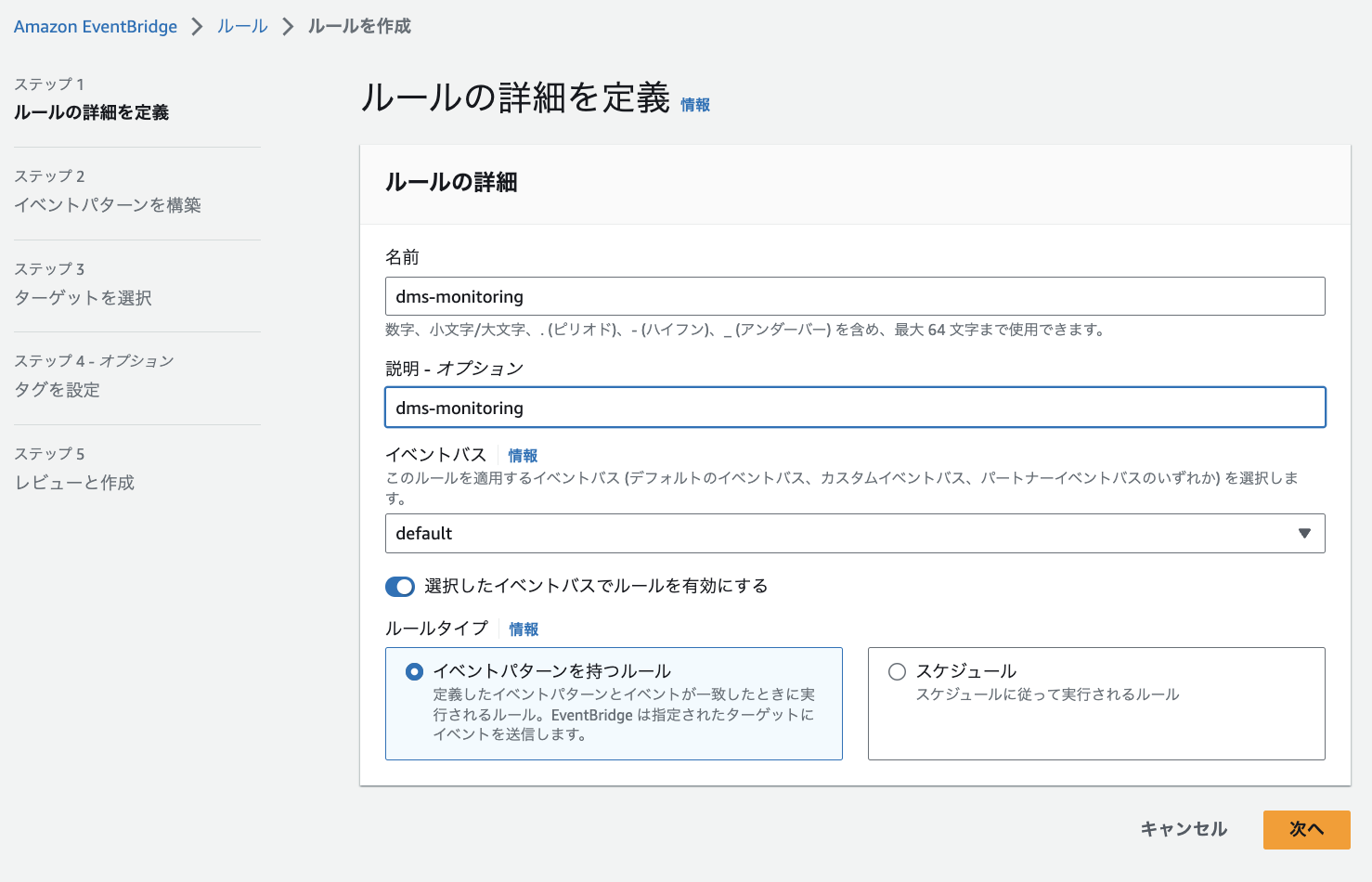The image size is (1372, 882).
Task: Click the 説明 description input field
Action: [x=855, y=408]
